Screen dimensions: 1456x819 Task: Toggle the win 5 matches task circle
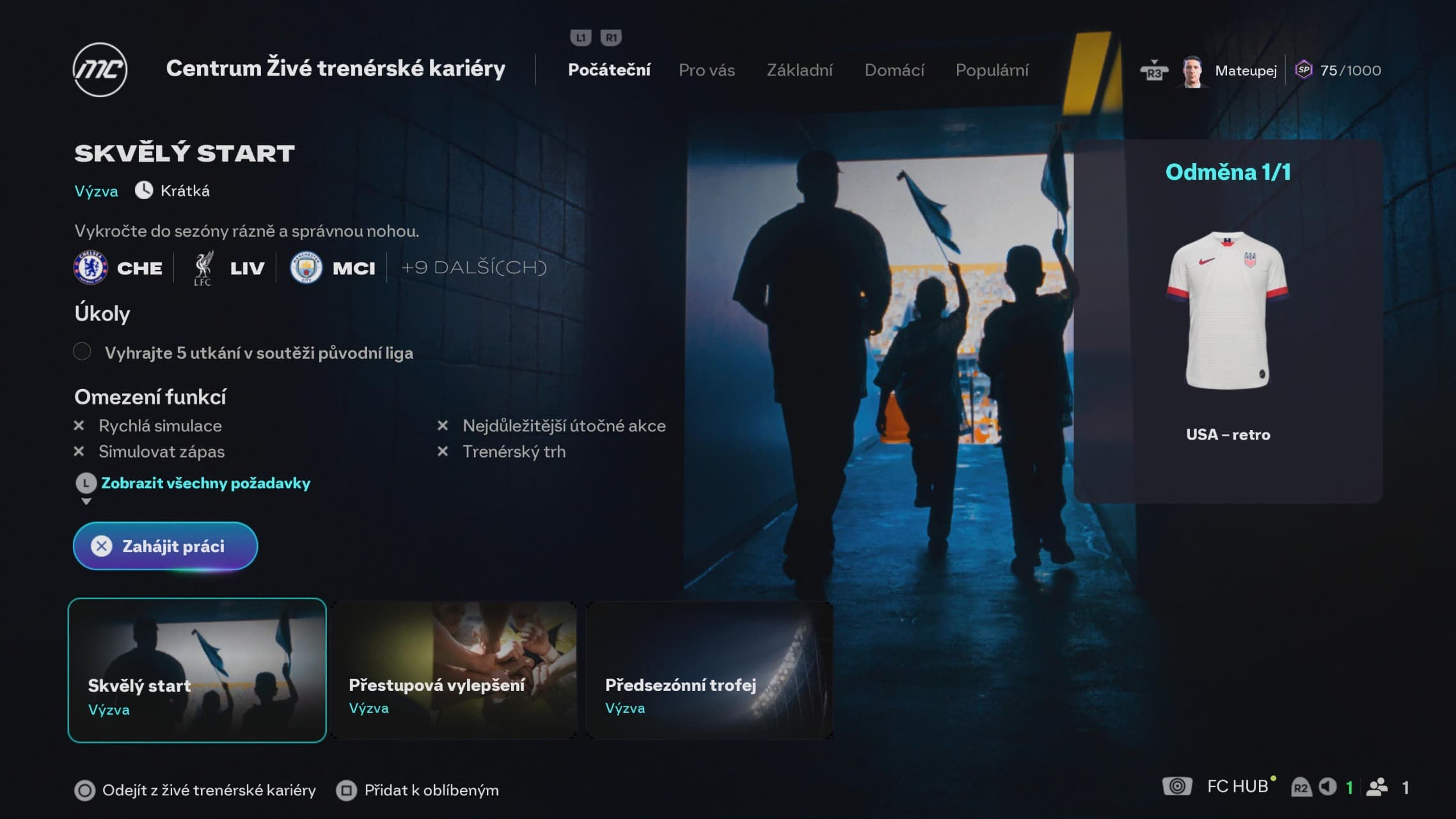82,352
